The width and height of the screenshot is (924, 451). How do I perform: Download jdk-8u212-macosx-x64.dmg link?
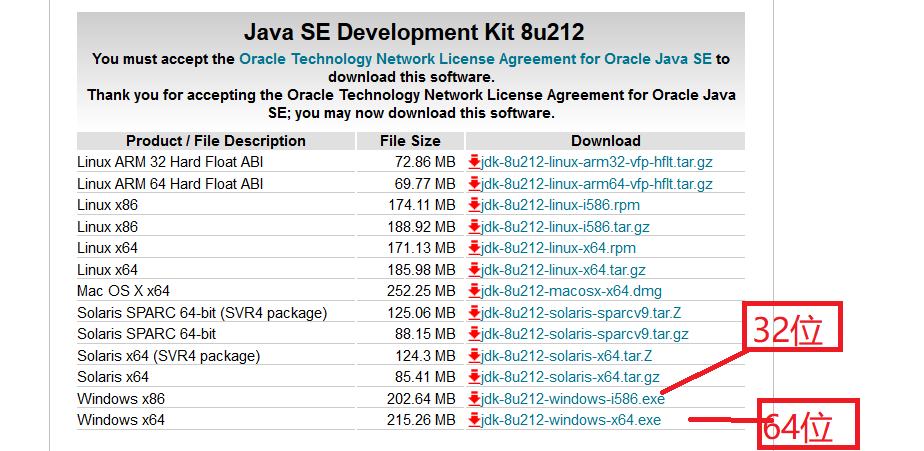[572, 291]
